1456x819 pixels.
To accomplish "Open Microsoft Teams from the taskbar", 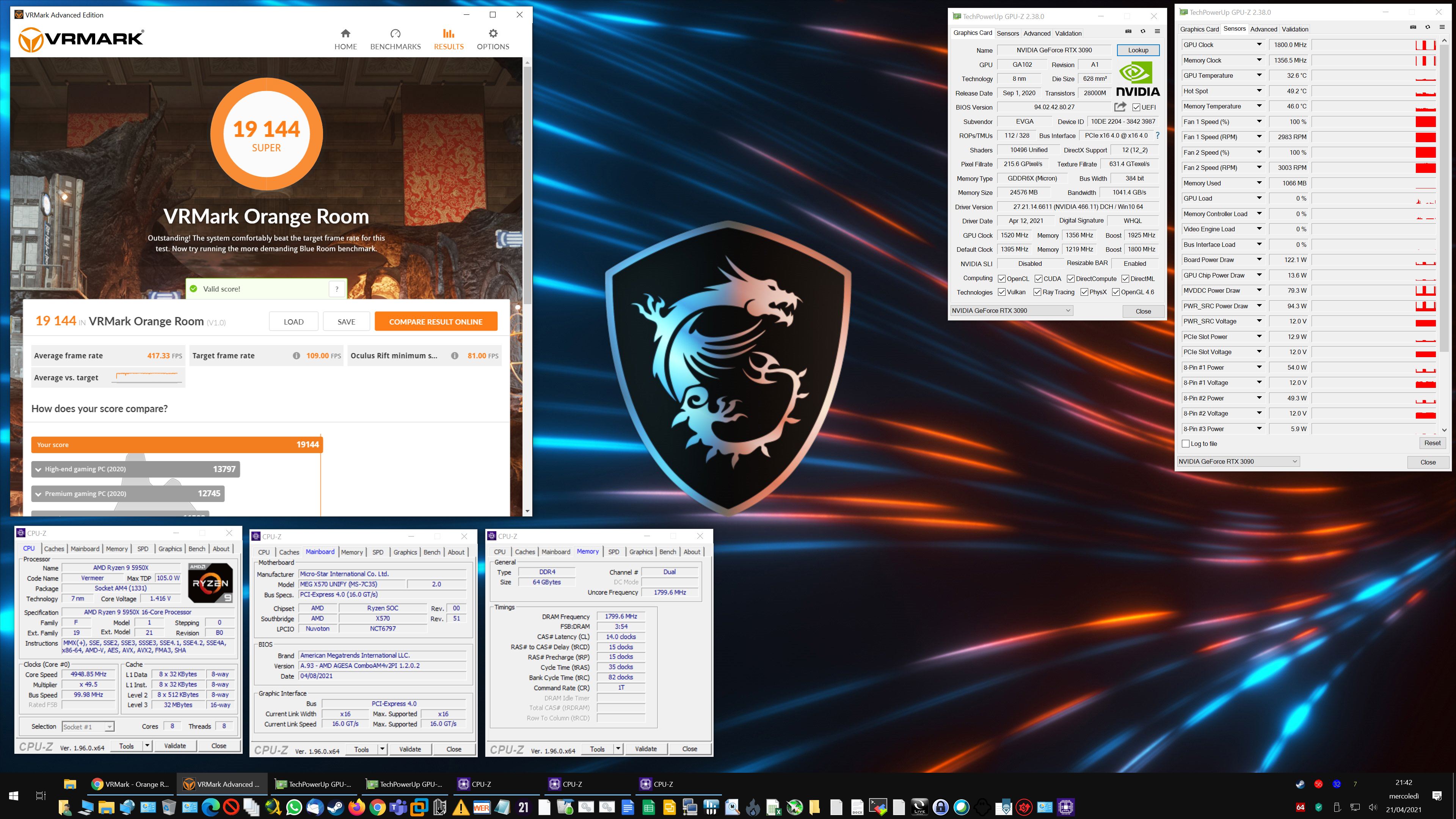I will pos(399,807).
